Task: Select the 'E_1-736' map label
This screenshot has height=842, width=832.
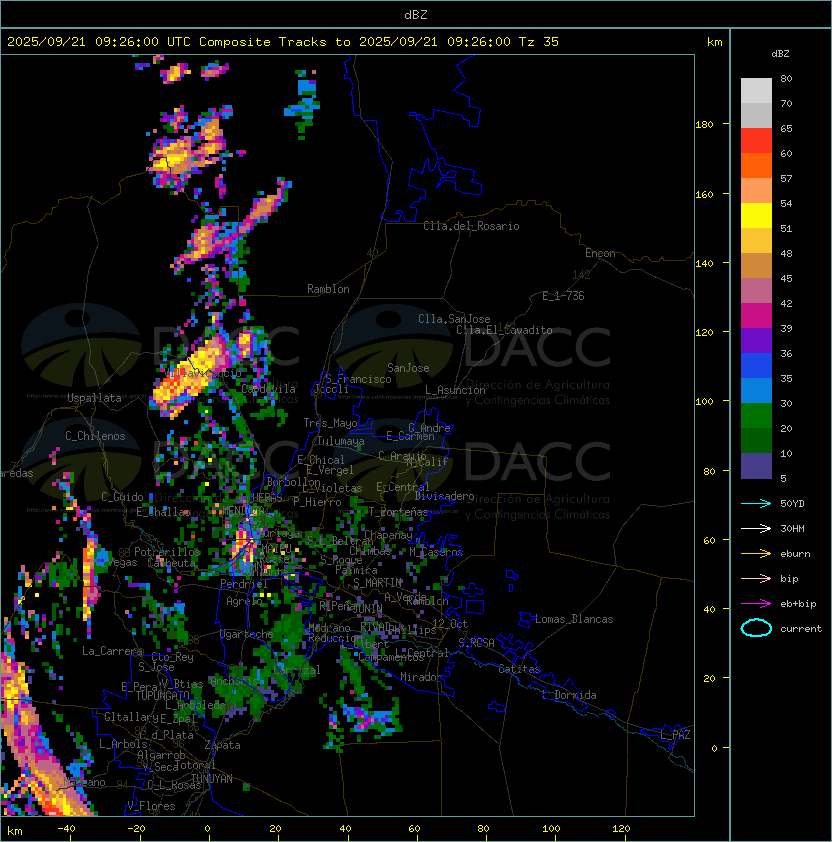Action: coord(563,296)
